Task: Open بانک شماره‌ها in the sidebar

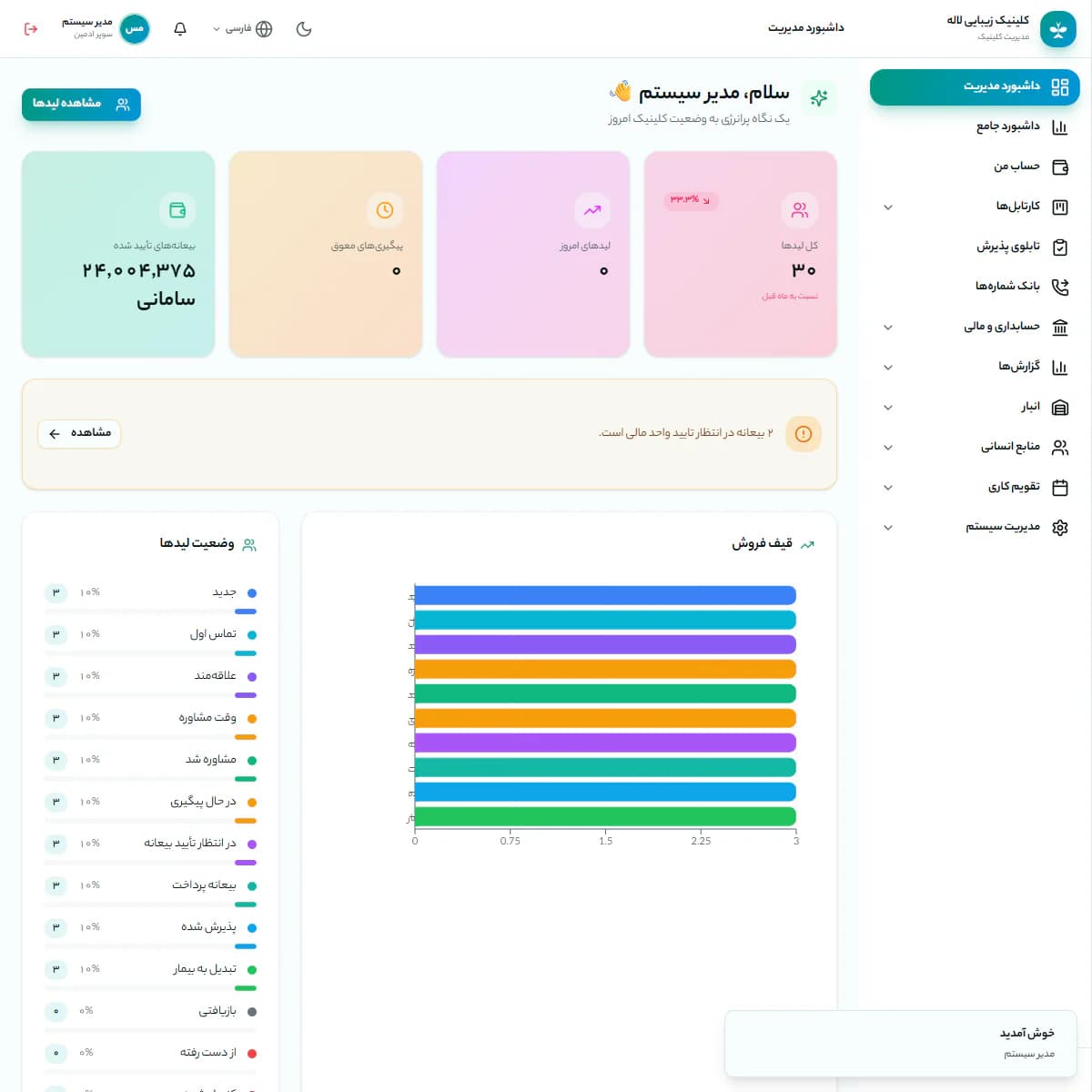Action: click(975, 287)
